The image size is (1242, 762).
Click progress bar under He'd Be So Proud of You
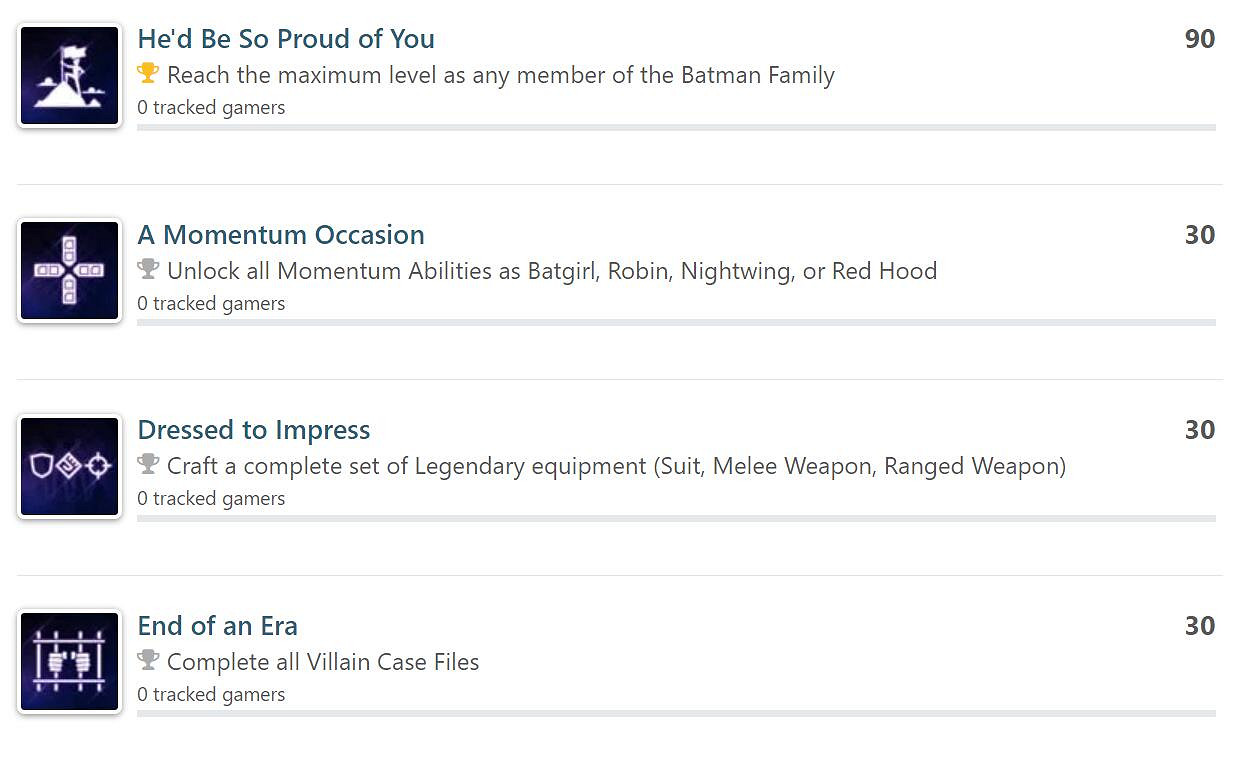[676, 128]
